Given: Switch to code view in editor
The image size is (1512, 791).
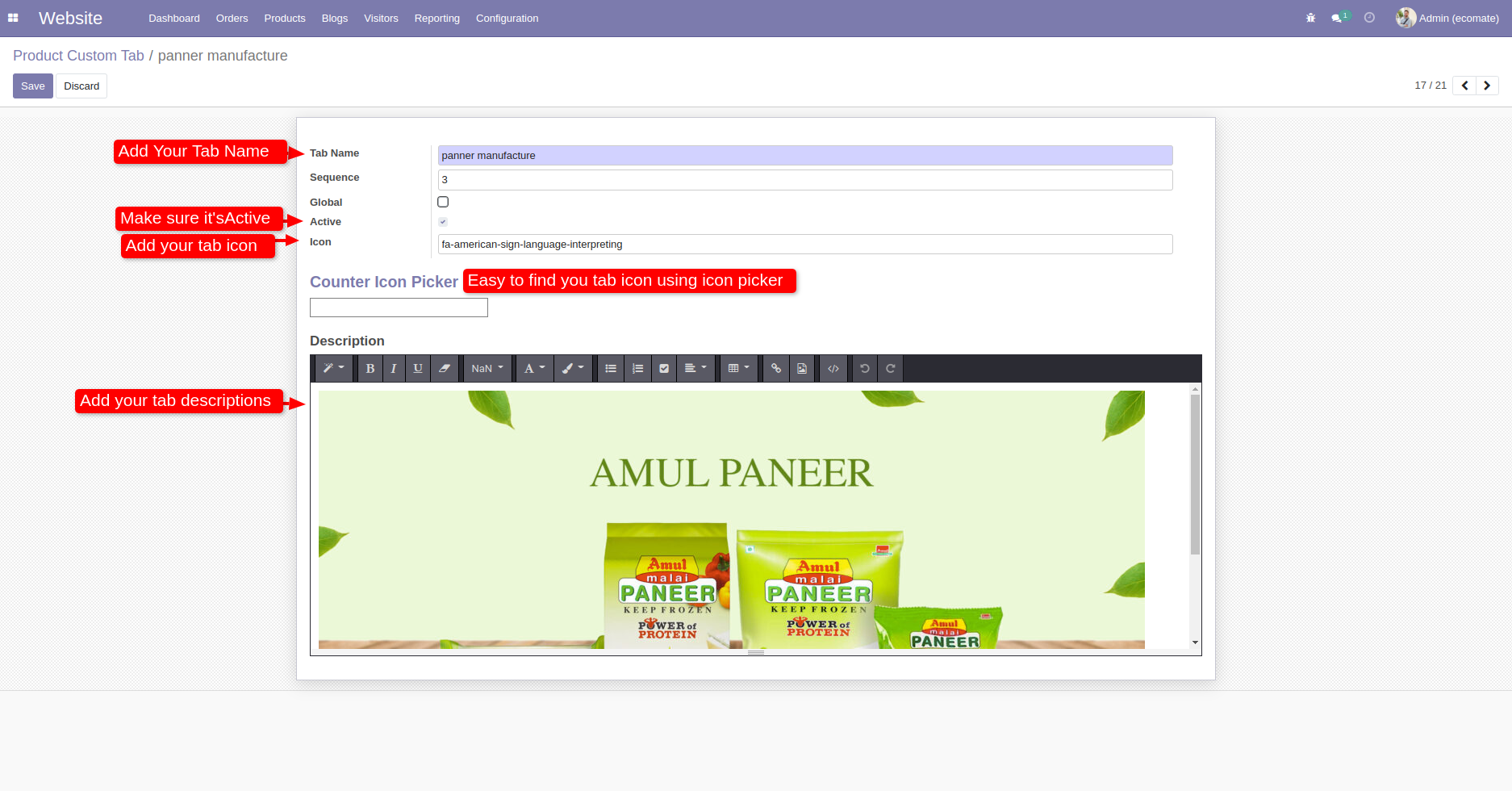Looking at the screenshot, I should click(x=833, y=369).
